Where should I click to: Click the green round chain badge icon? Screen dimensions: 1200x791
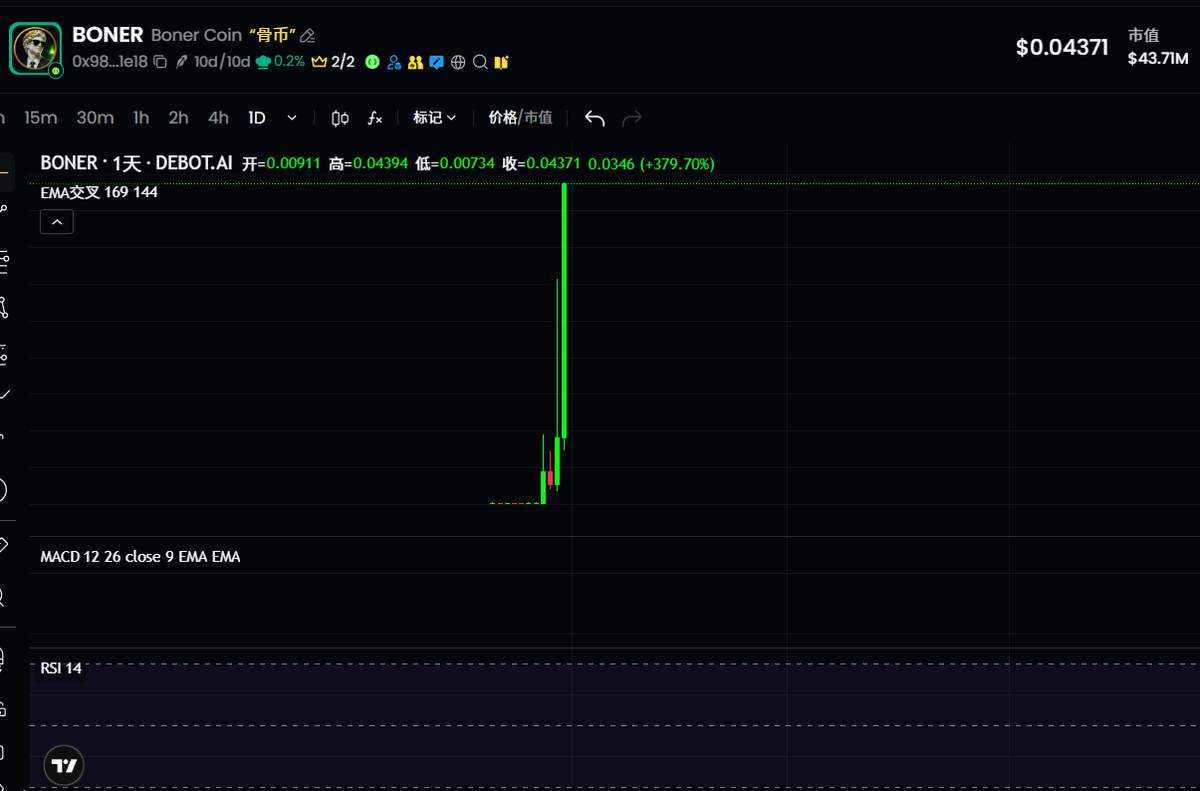[372, 62]
